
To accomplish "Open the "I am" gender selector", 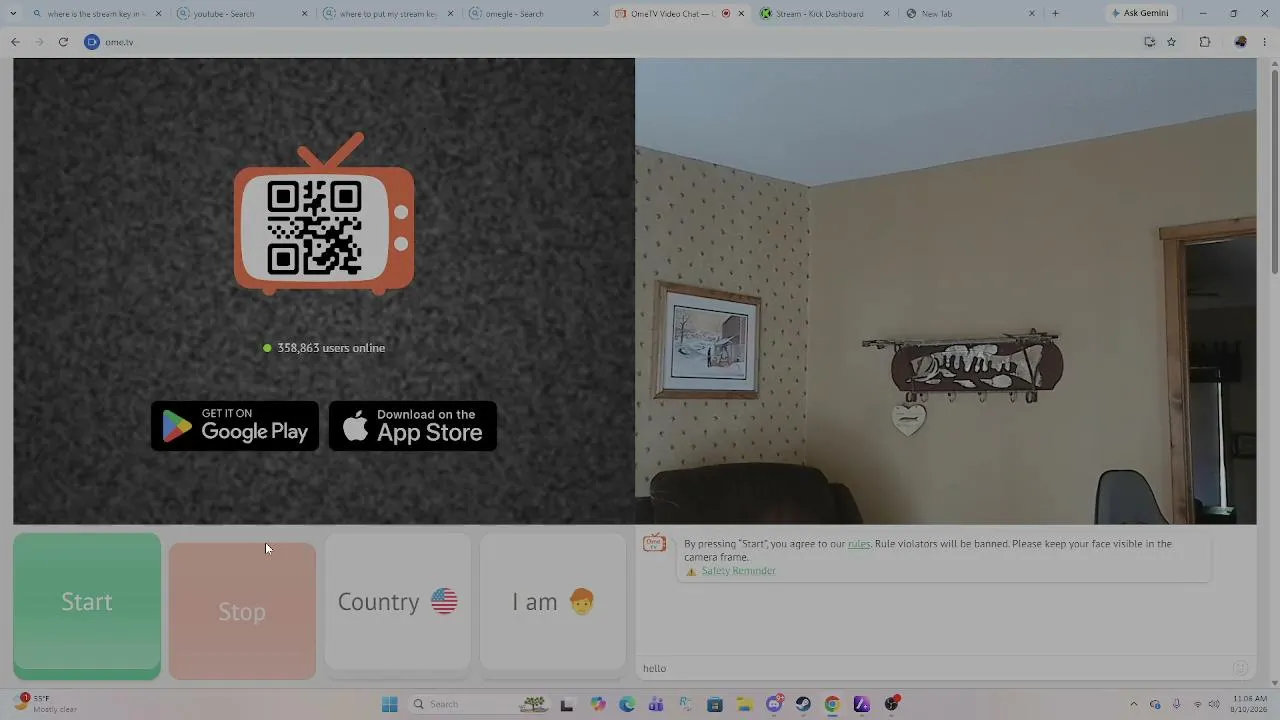I will pos(553,602).
